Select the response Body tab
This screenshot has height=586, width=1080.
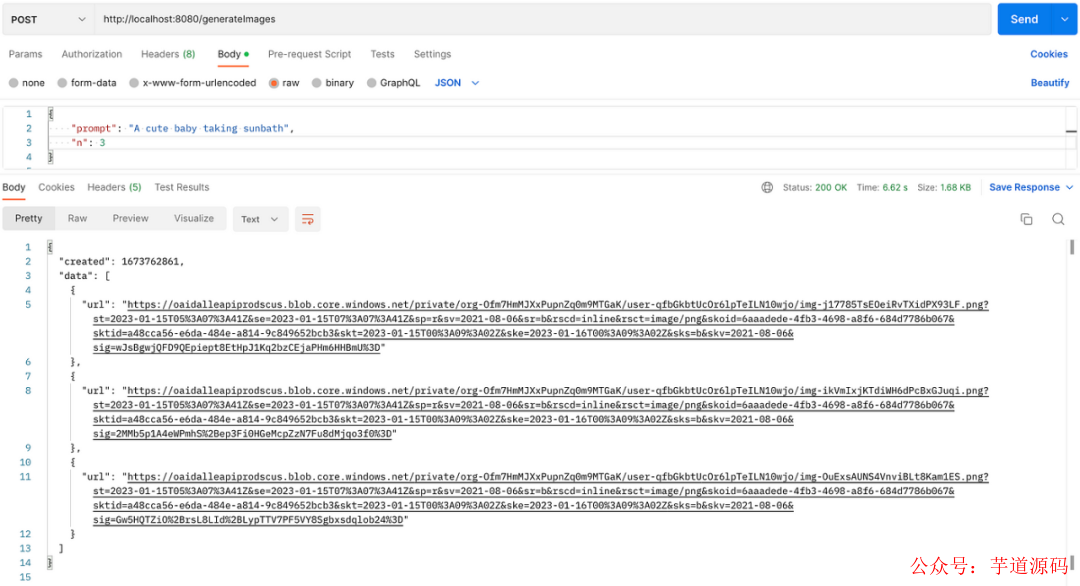[x=14, y=187]
